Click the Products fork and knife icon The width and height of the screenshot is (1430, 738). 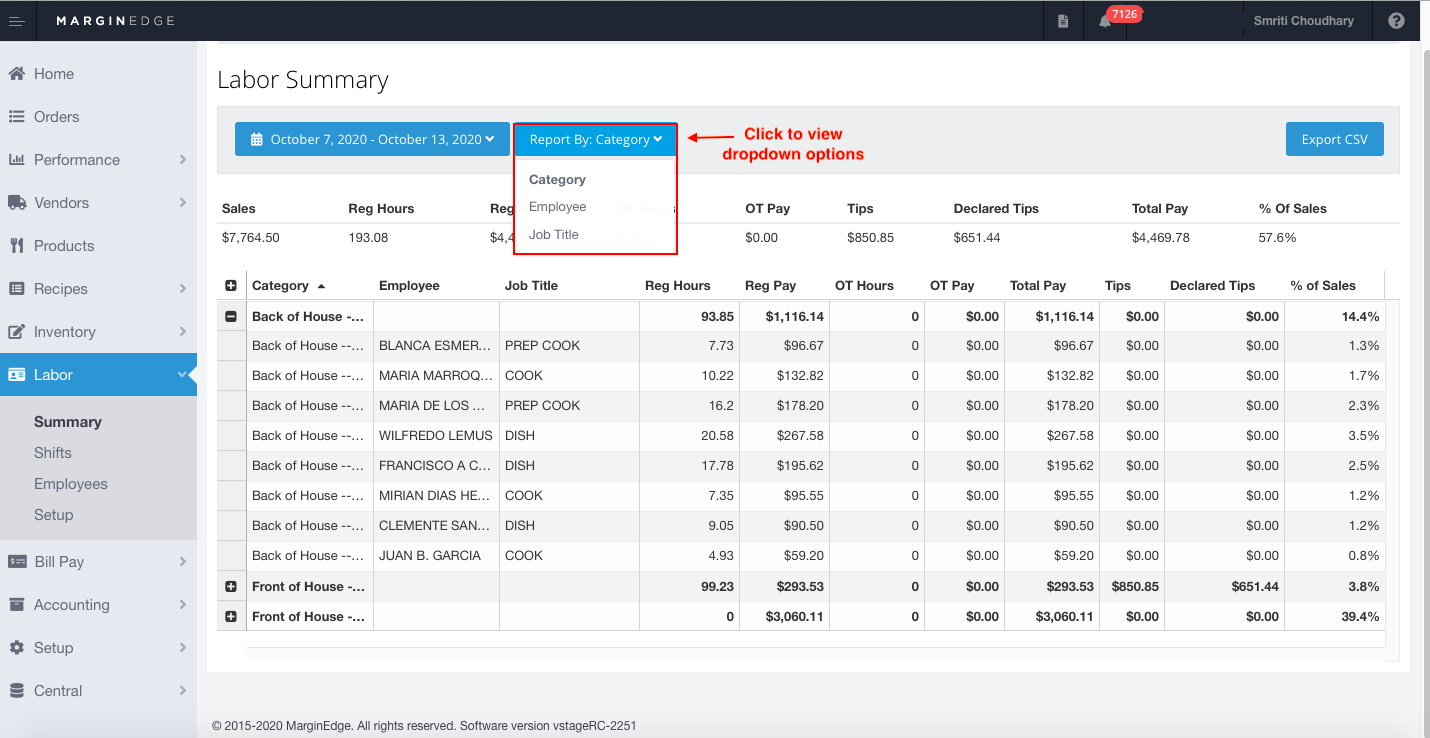point(16,246)
